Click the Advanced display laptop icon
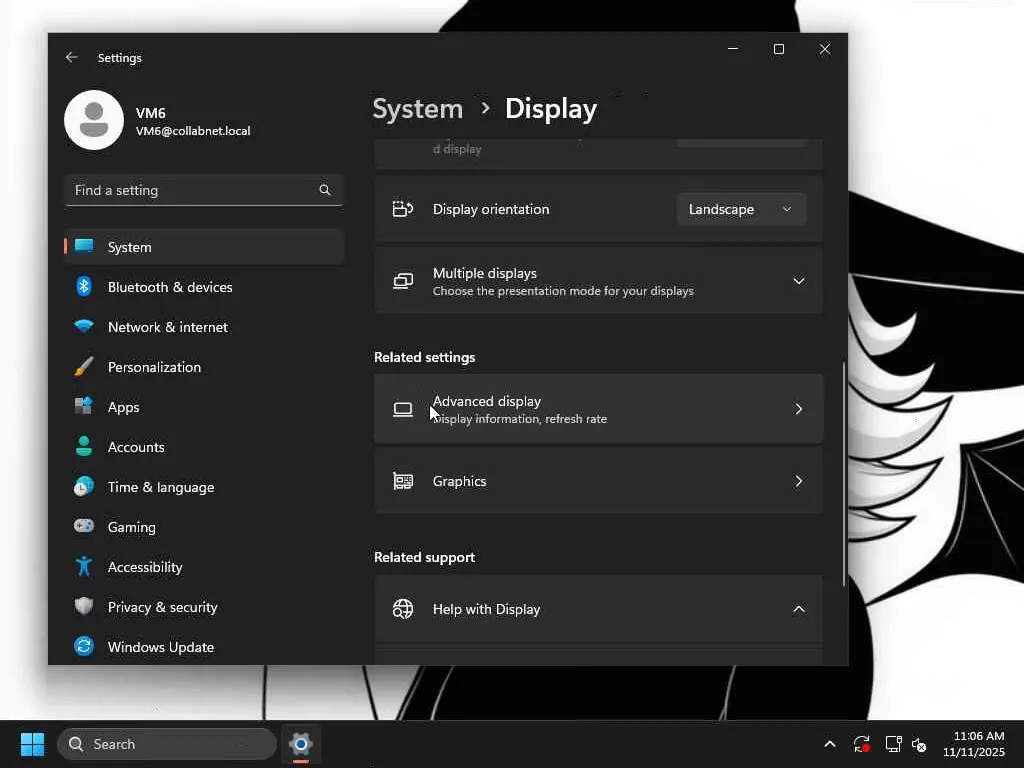Screen dimensions: 1024x768 [x=403, y=409]
